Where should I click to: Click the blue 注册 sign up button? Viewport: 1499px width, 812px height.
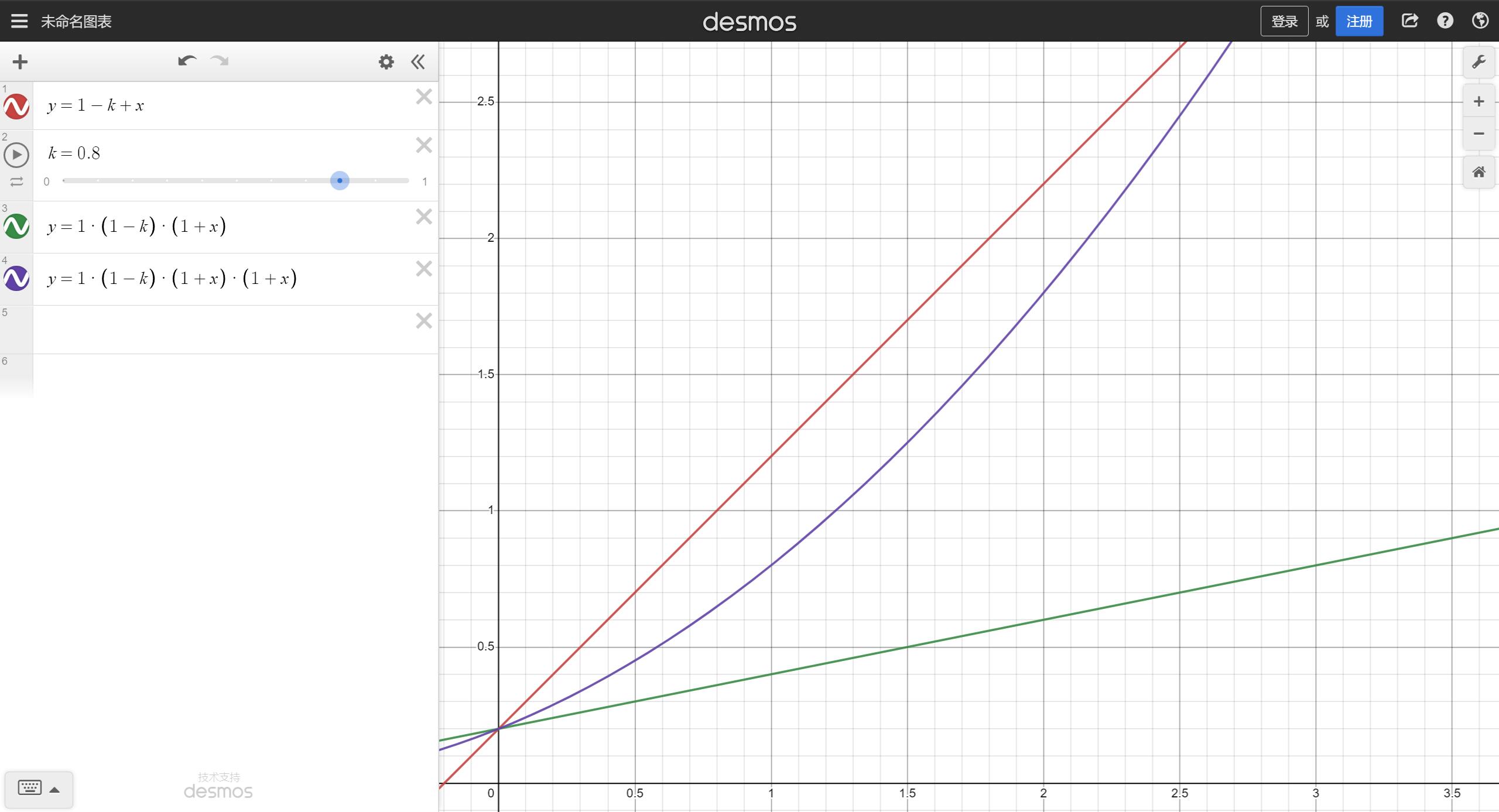tap(1359, 22)
